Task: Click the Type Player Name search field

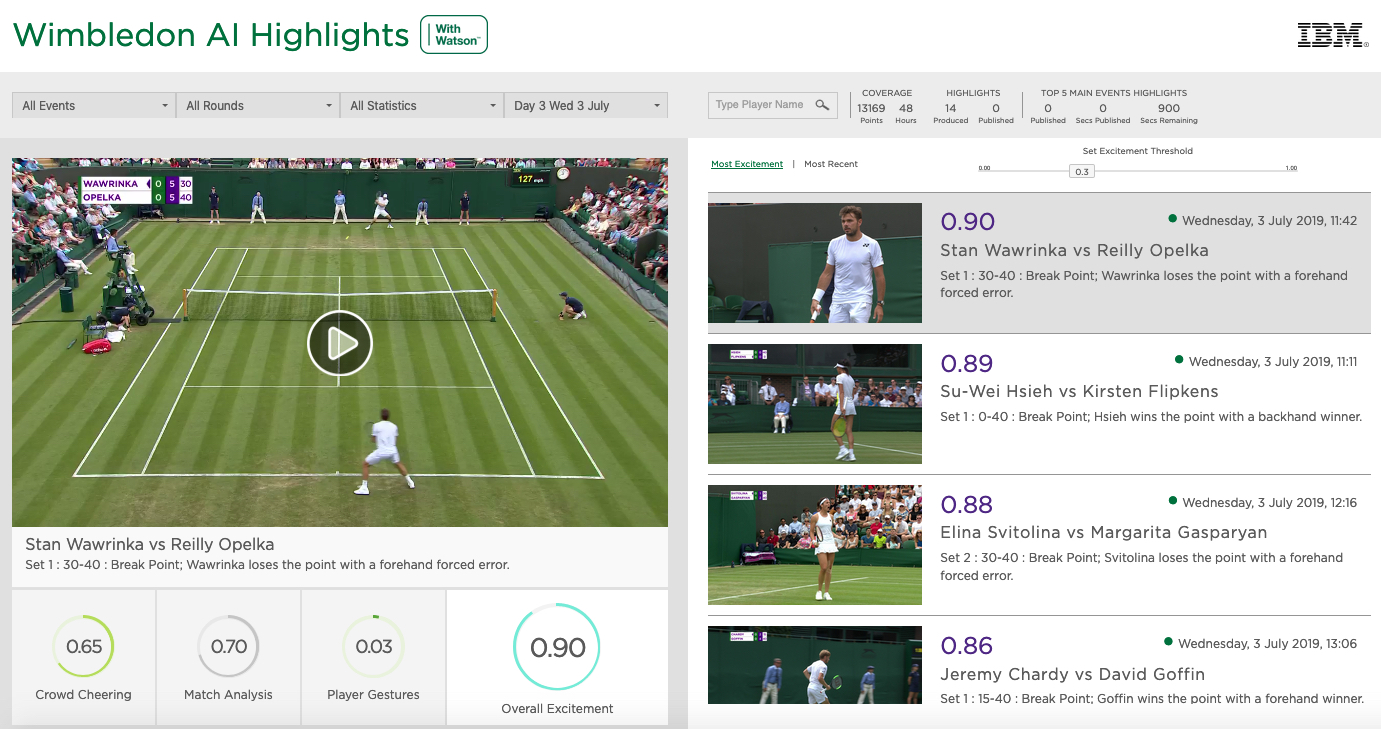Action: tap(773, 104)
